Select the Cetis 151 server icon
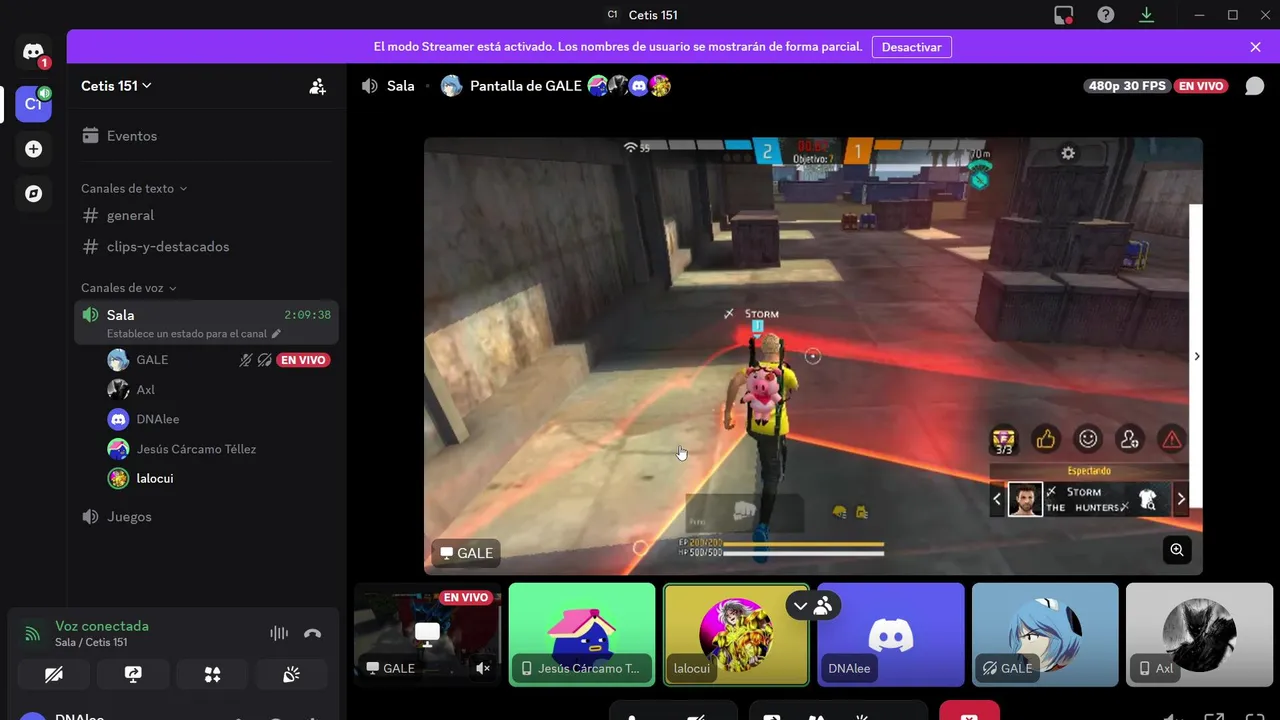The height and width of the screenshot is (720, 1280). pyautogui.click(x=33, y=104)
